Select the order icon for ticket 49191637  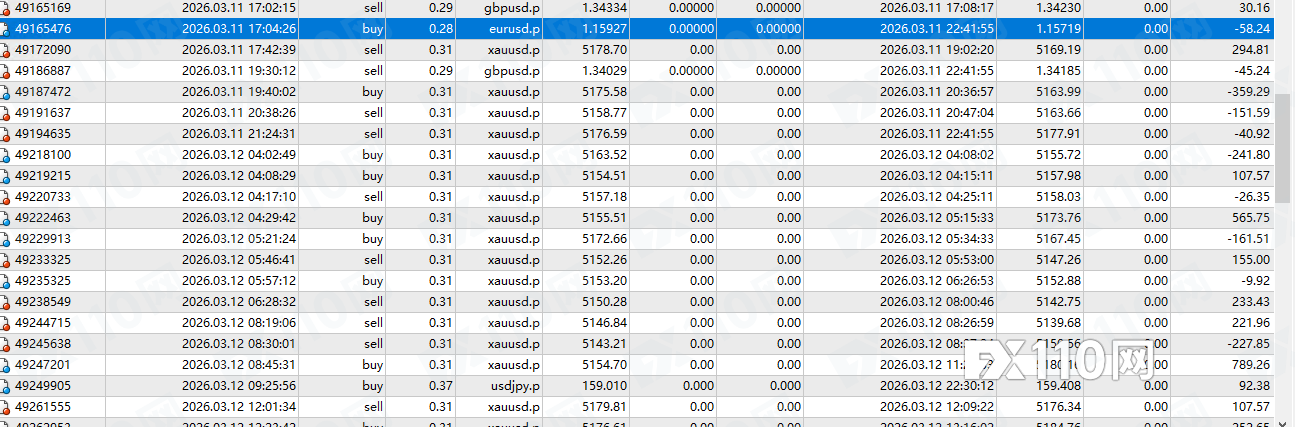(6, 113)
